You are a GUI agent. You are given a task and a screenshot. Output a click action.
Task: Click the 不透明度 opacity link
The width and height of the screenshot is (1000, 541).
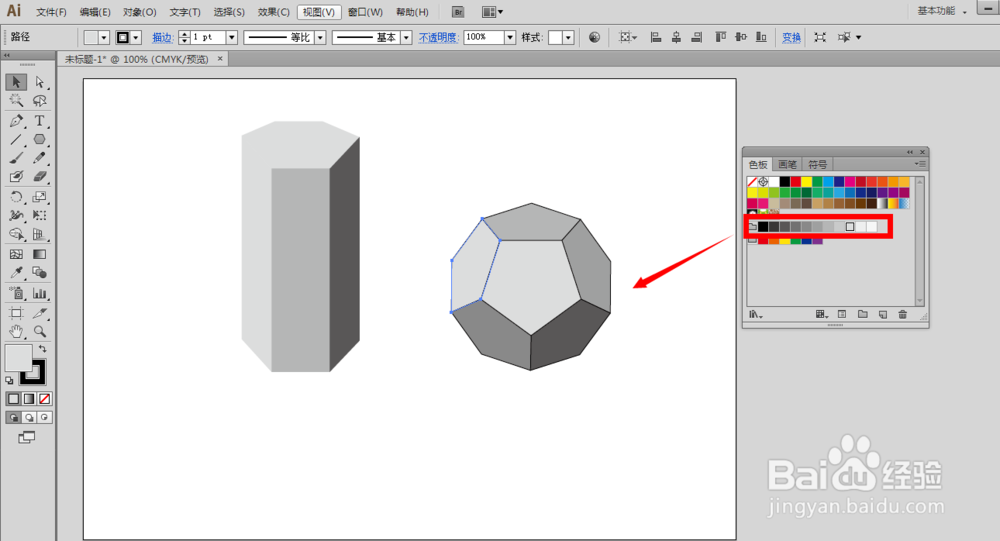[438, 38]
